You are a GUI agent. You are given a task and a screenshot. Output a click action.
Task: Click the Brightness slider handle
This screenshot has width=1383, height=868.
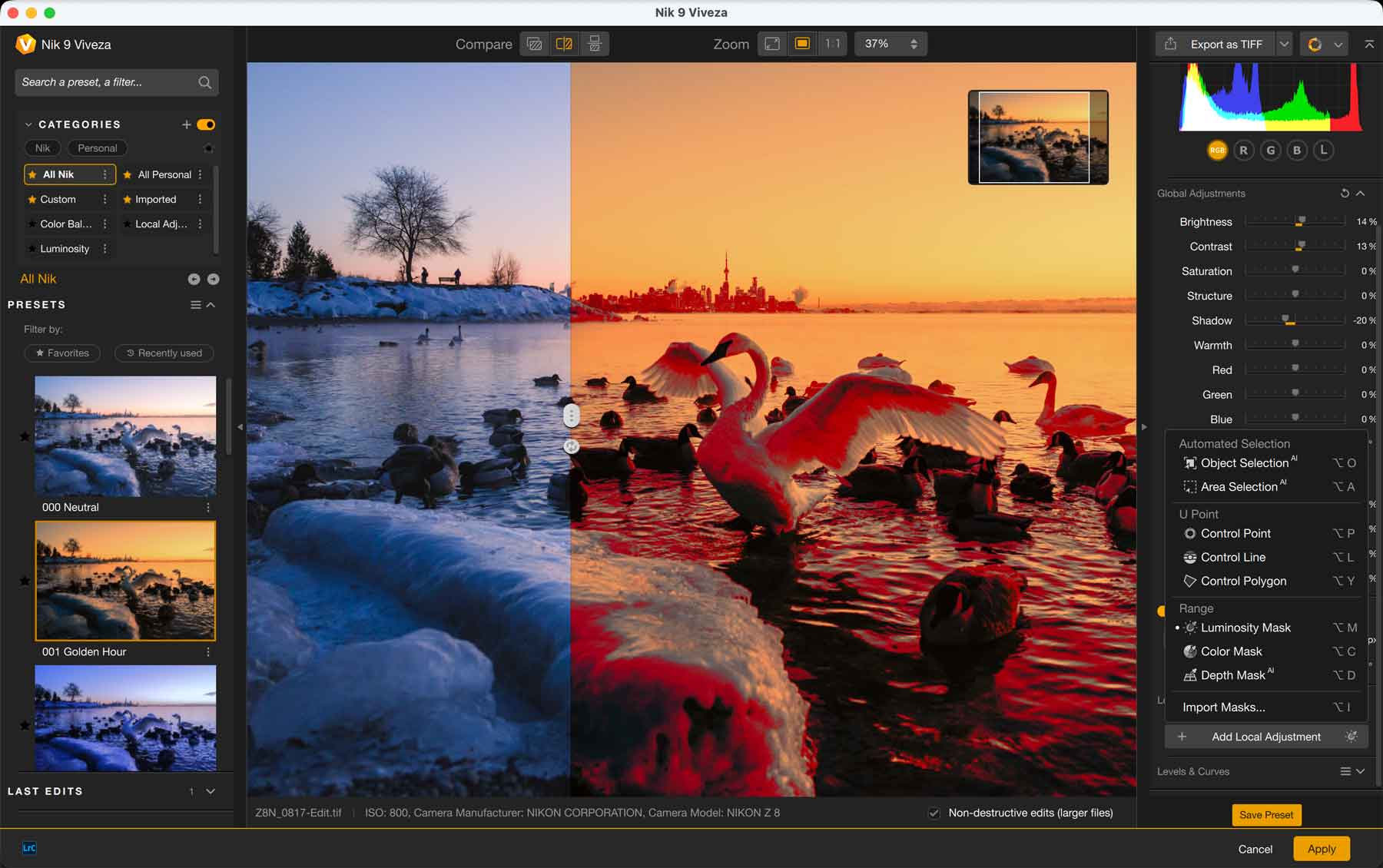tap(1301, 221)
